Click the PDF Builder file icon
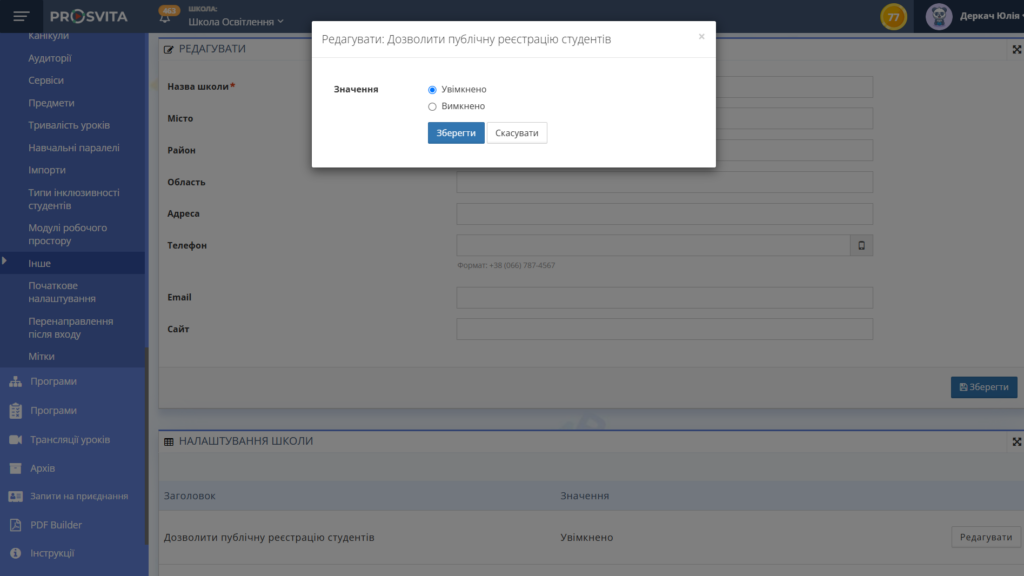 click(x=15, y=525)
